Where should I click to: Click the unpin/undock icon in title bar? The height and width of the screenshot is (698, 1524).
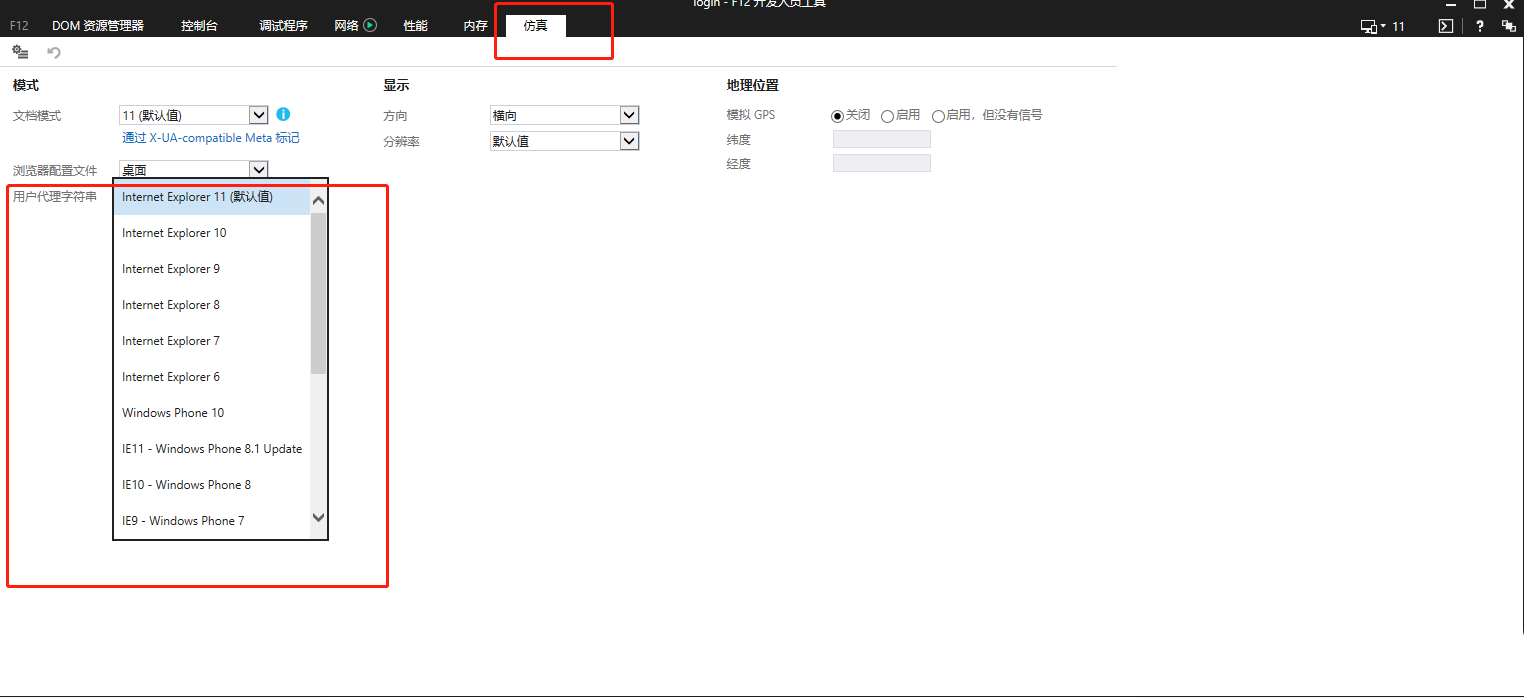point(1510,25)
